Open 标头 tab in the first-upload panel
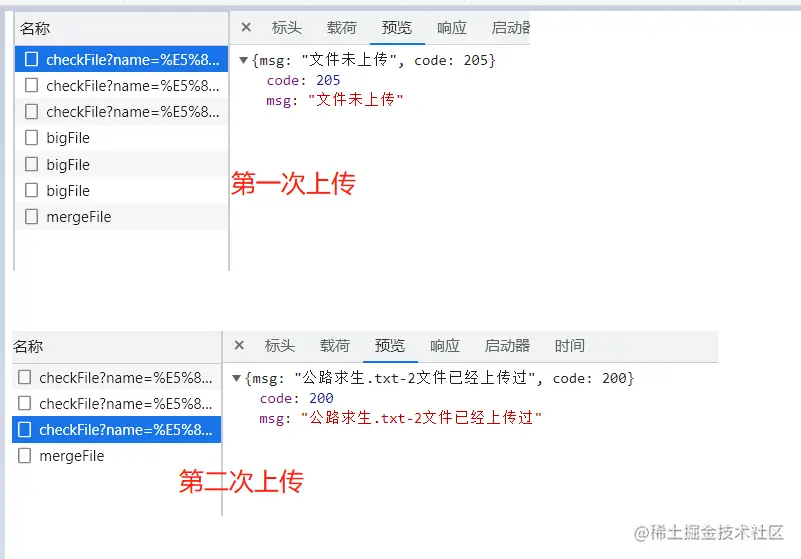The height and width of the screenshot is (559, 801). click(x=287, y=28)
